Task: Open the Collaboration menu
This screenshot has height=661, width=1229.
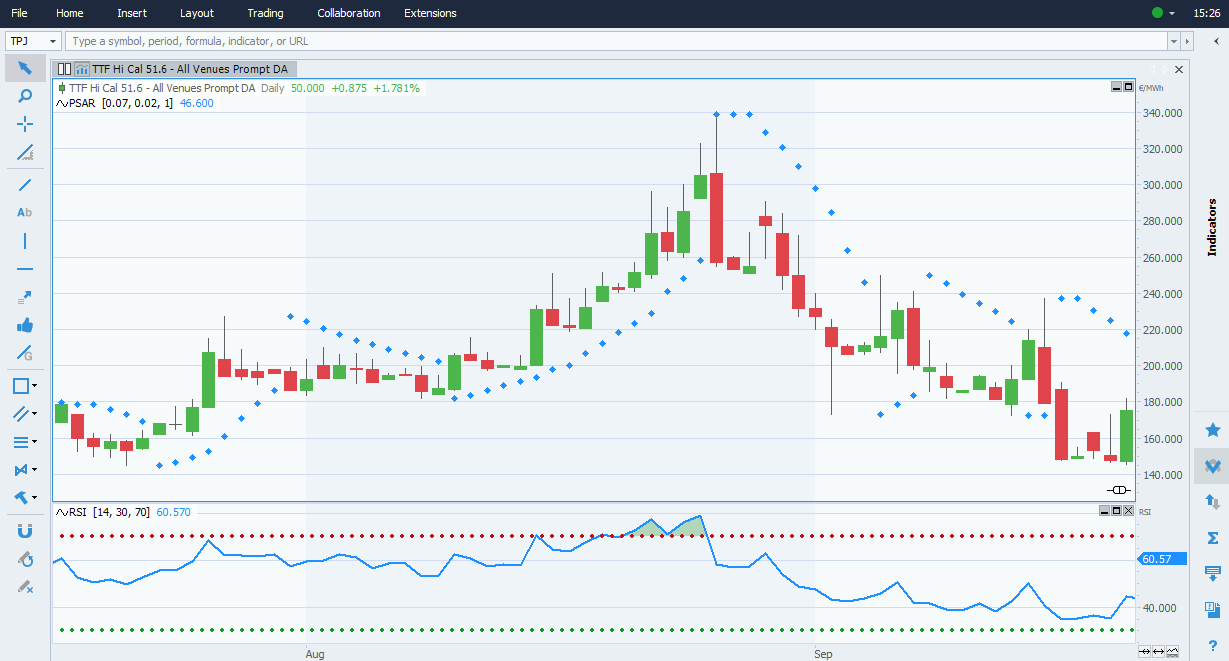Action: (x=348, y=13)
